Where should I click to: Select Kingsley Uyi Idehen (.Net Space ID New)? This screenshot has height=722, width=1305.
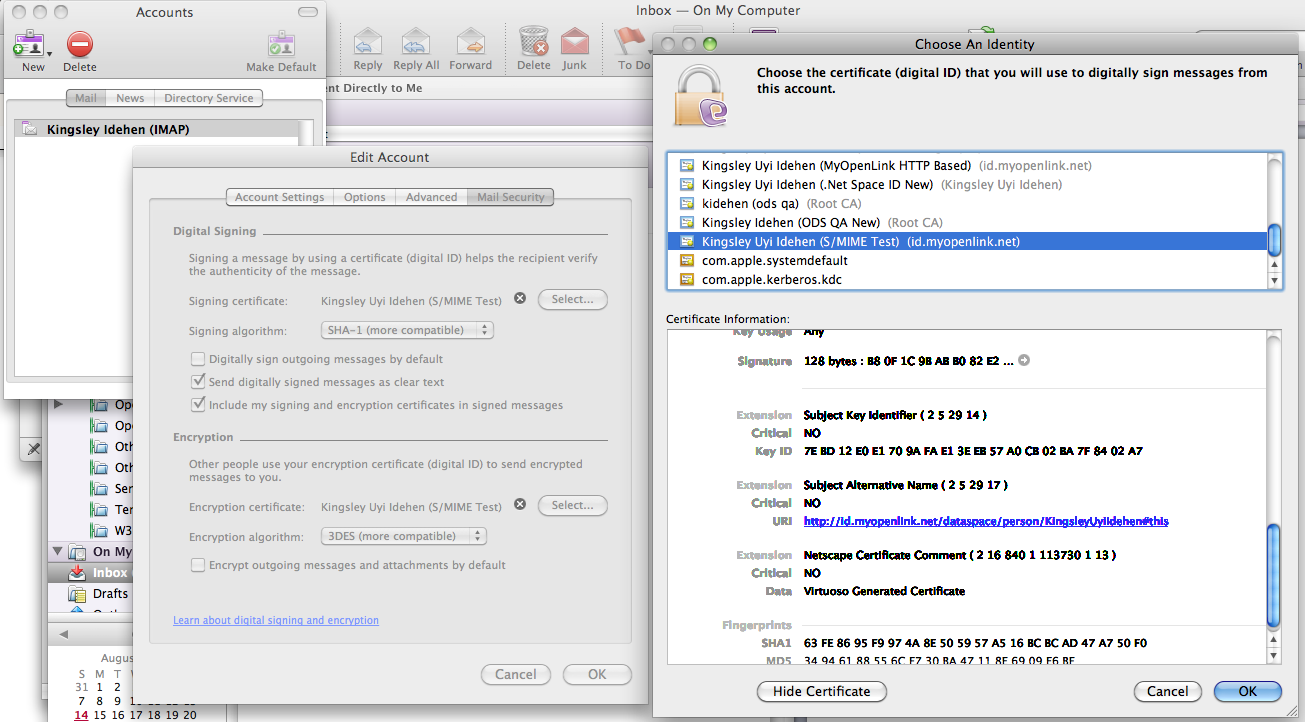pos(967,184)
